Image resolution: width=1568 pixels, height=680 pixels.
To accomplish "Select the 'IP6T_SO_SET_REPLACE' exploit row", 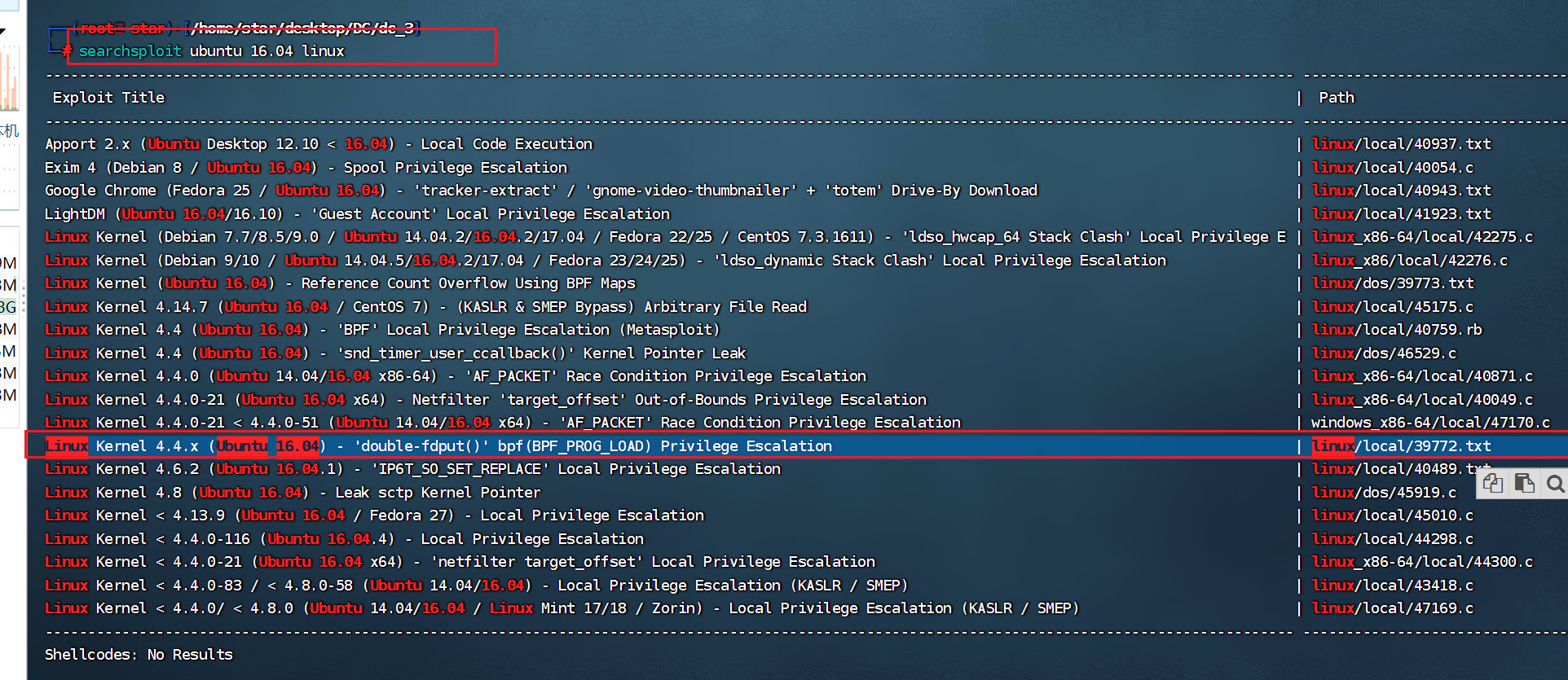I will 412,469.
